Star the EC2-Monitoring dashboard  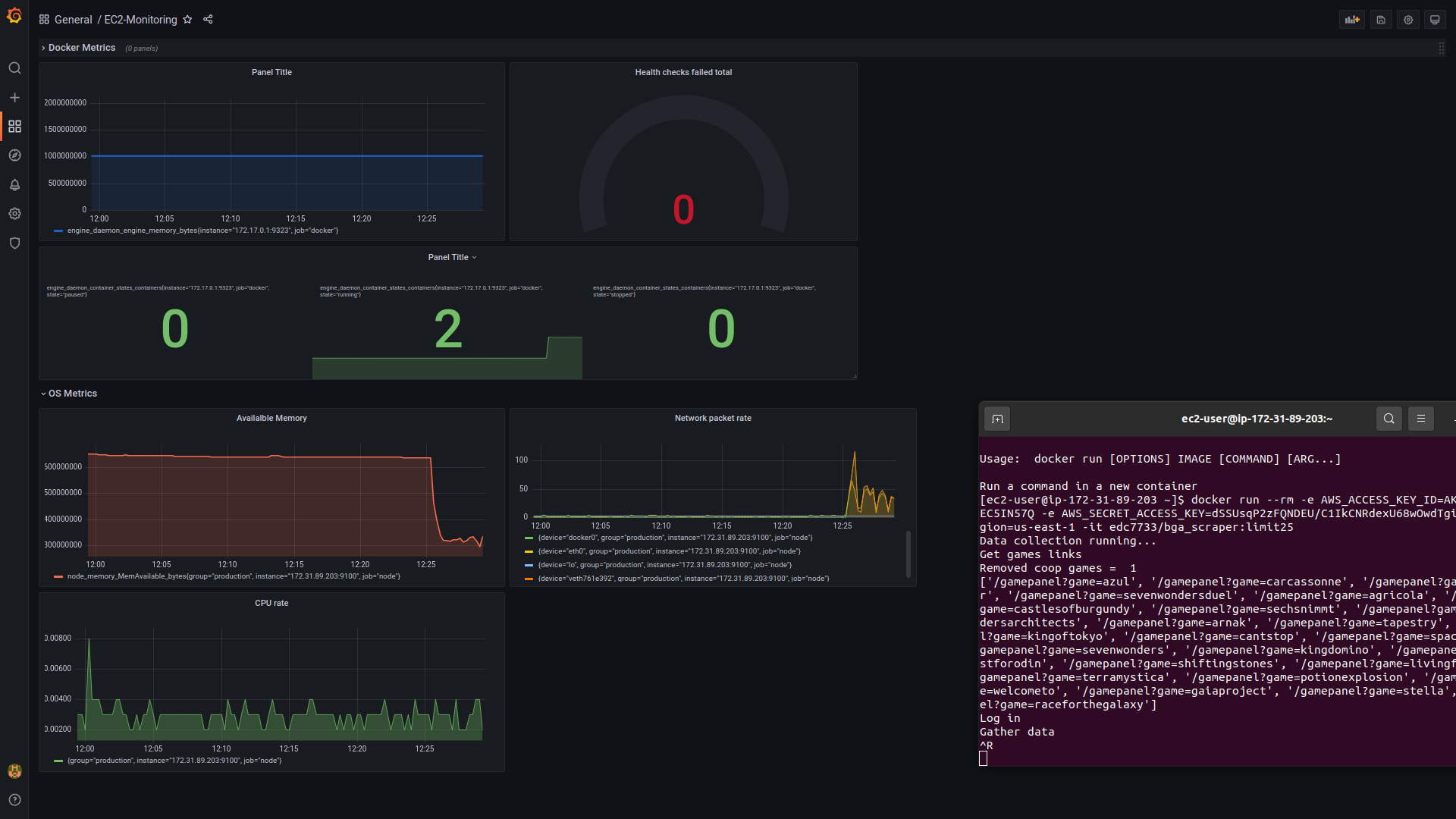pyautogui.click(x=187, y=20)
